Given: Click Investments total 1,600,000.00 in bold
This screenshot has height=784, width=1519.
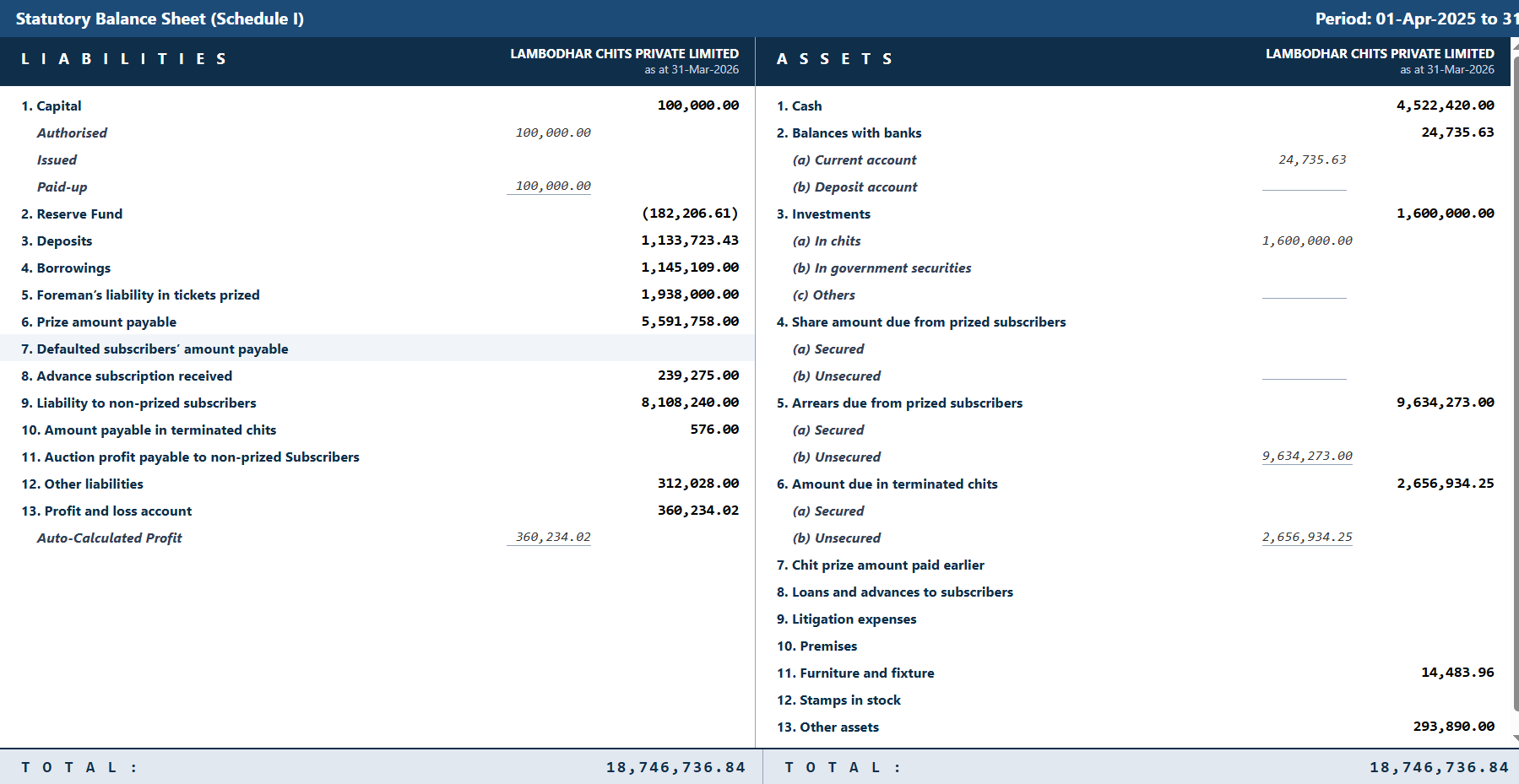Looking at the screenshot, I should coord(1445,214).
